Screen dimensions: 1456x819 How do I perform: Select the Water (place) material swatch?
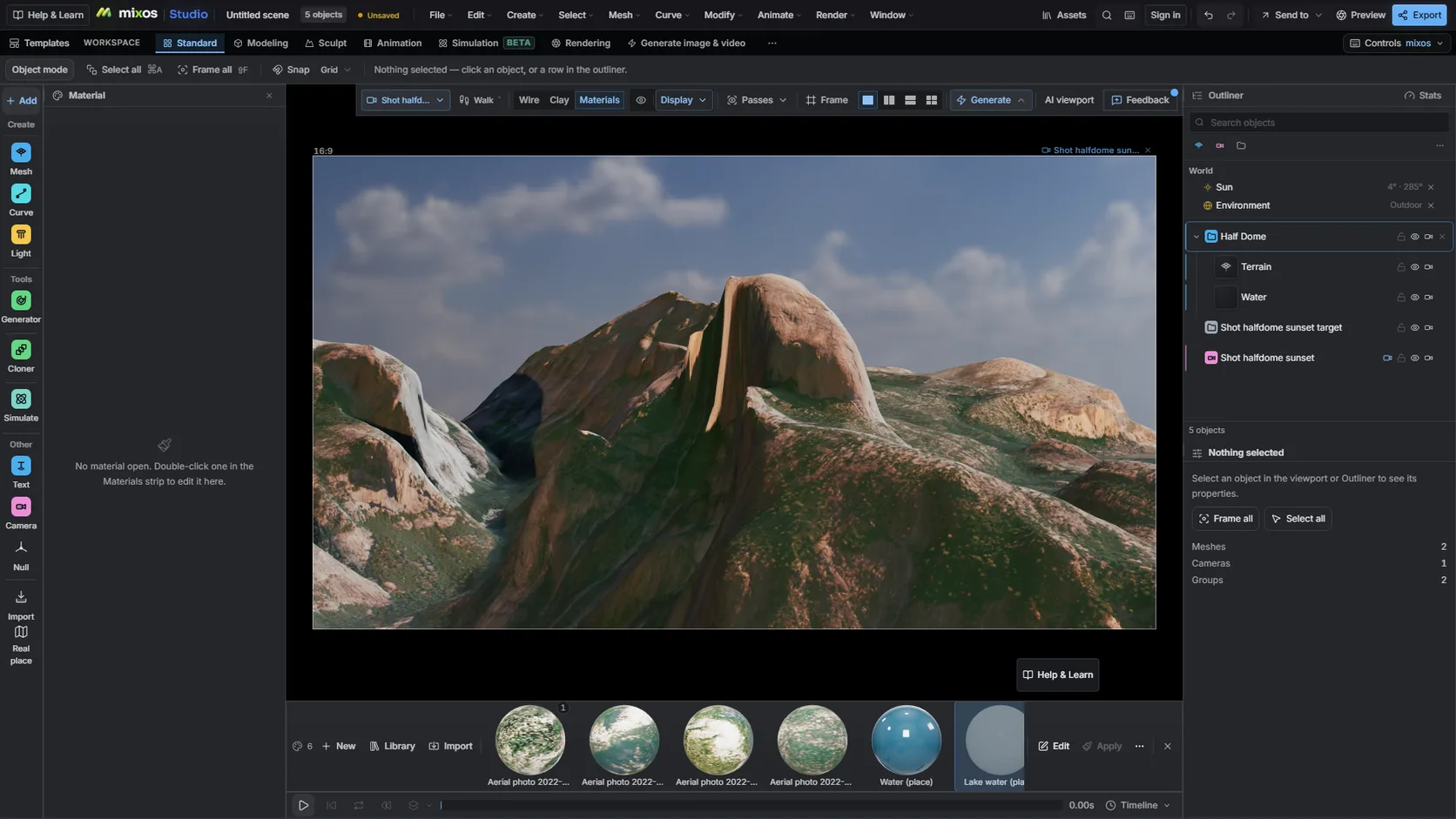click(x=906, y=746)
